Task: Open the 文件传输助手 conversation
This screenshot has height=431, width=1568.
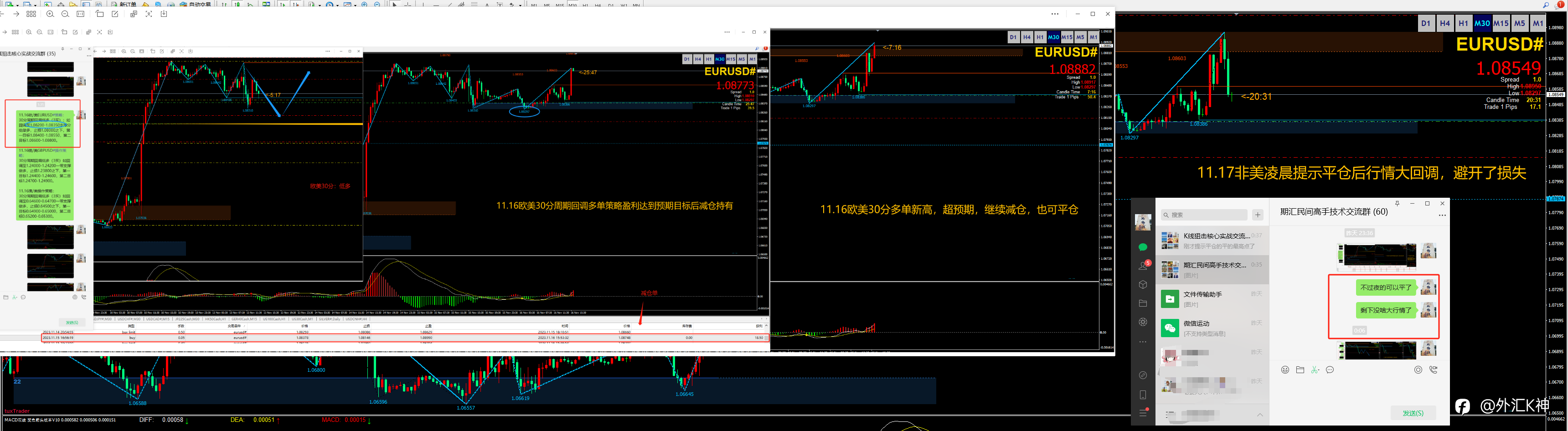Action: 1212,299
